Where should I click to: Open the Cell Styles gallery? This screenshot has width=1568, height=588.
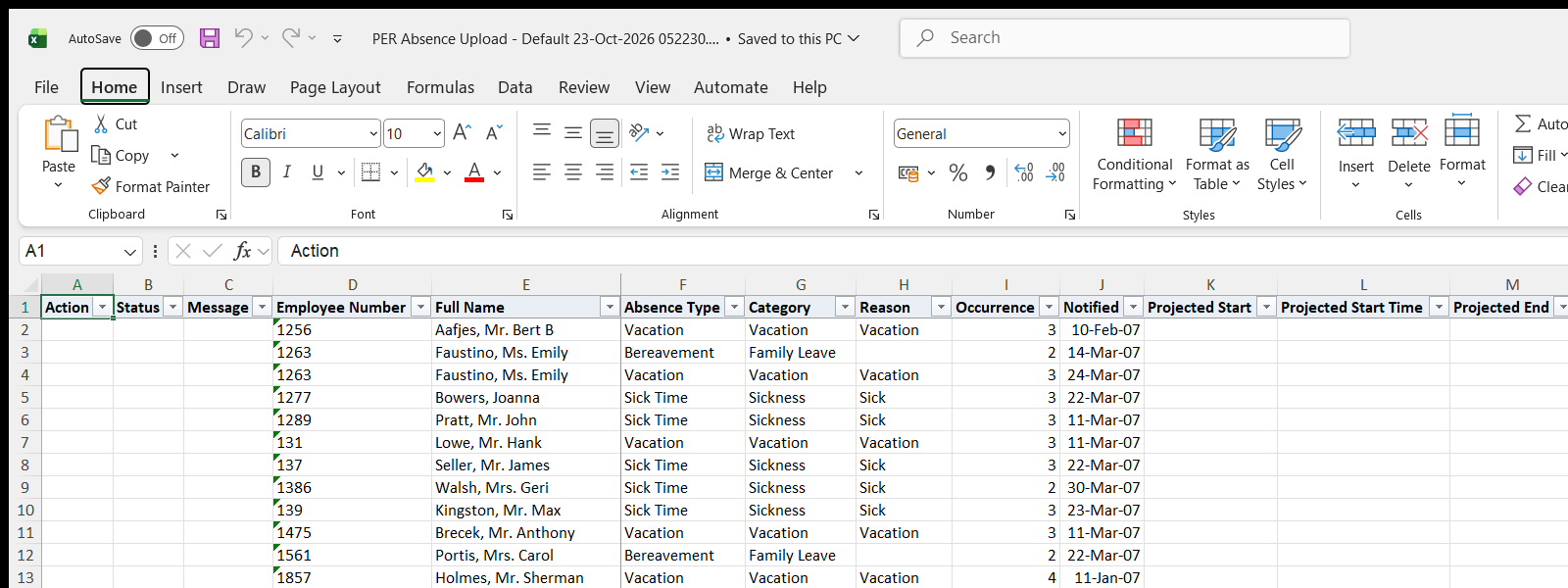(1282, 155)
